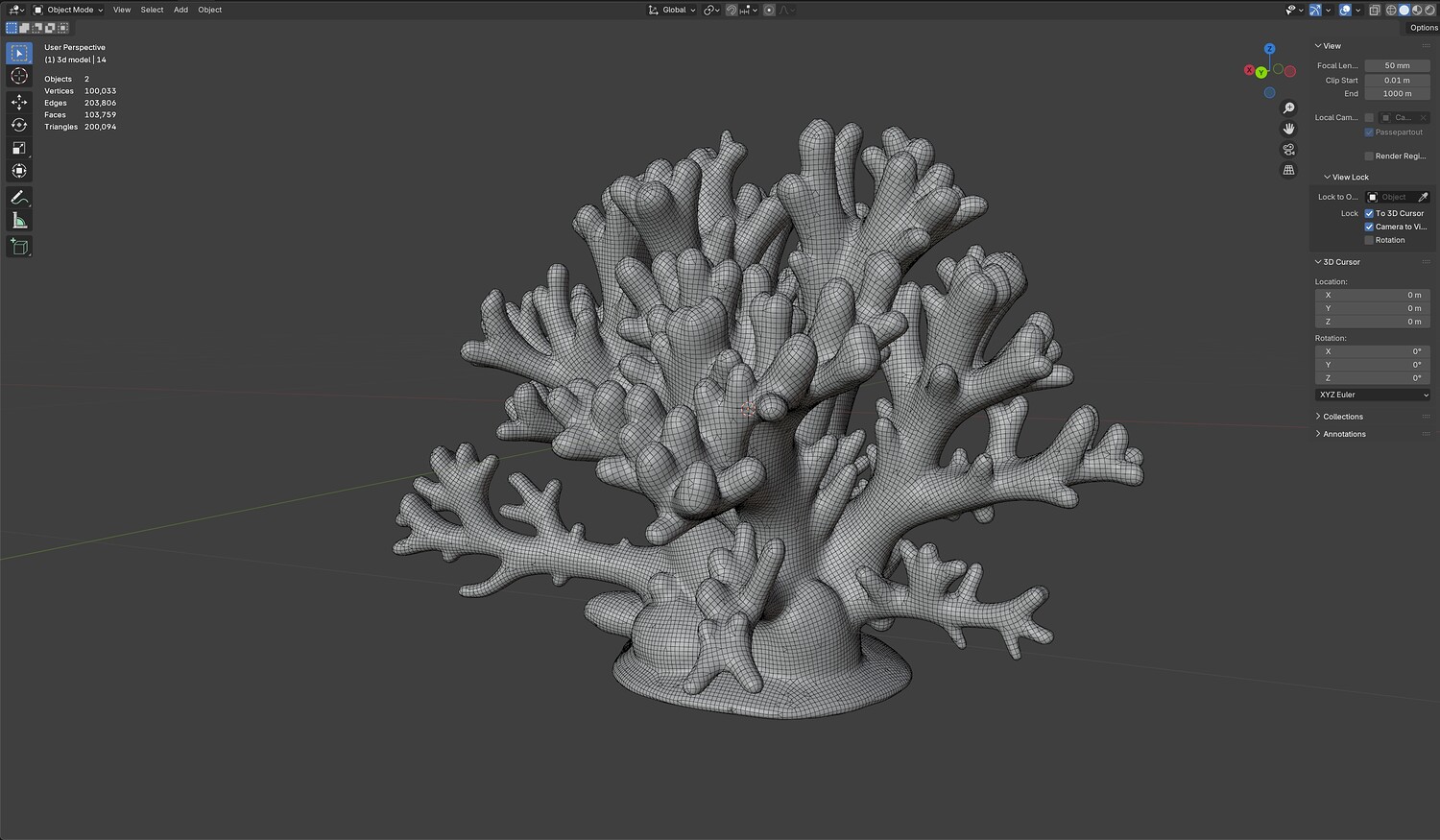Select the Measure tool
Image resolution: width=1440 pixels, height=840 pixels.
(x=19, y=221)
